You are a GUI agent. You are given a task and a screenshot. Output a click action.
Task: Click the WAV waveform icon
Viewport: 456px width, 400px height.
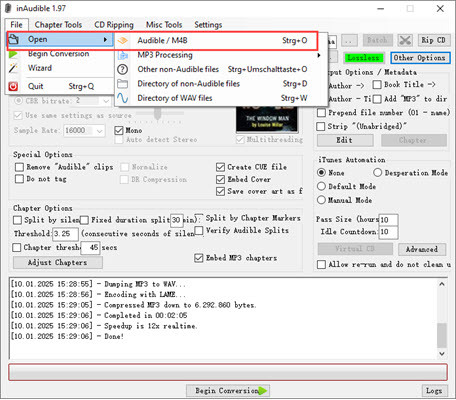point(123,98)
